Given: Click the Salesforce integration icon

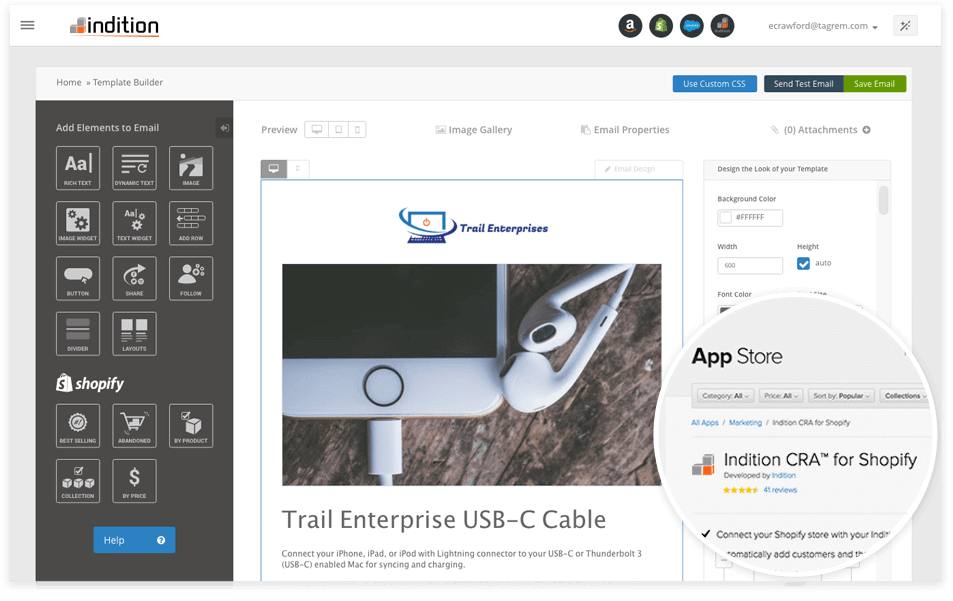Looking at the screenshot, I should click(692, 26).
